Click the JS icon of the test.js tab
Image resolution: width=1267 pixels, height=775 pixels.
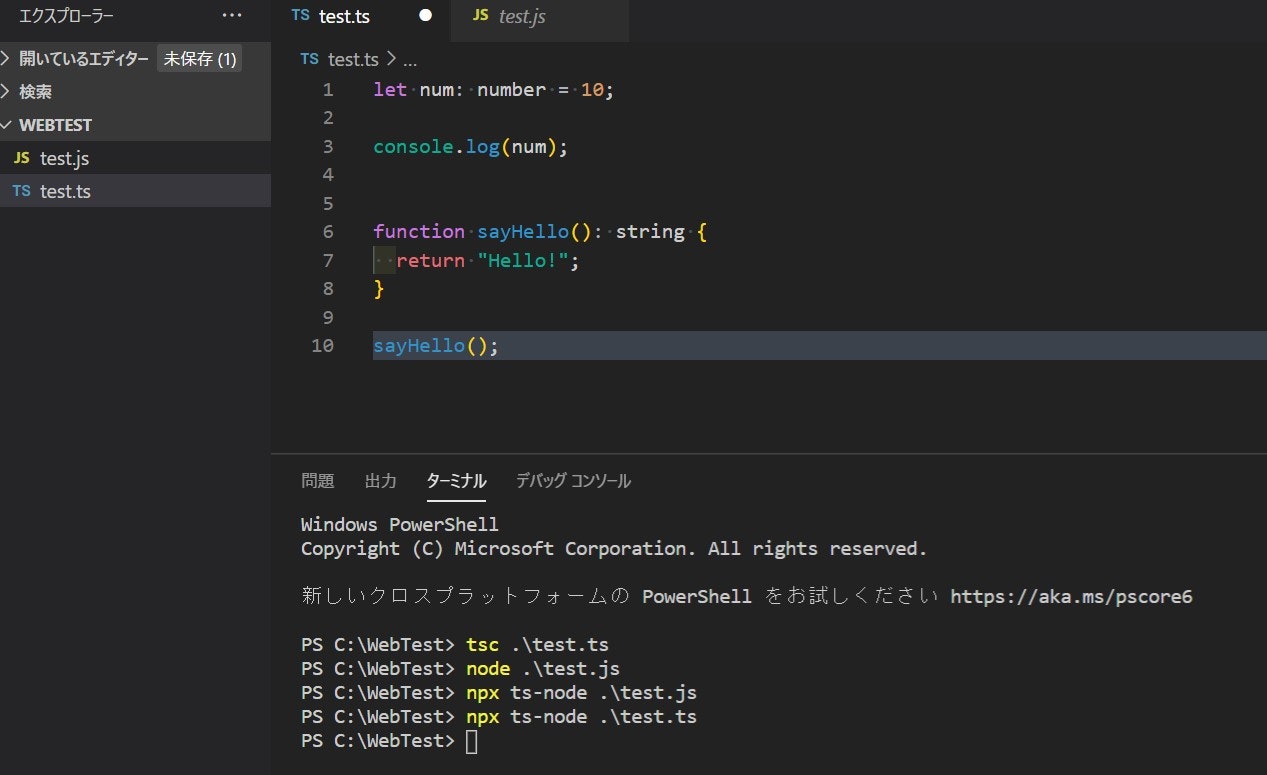click(x=481, y=16)
